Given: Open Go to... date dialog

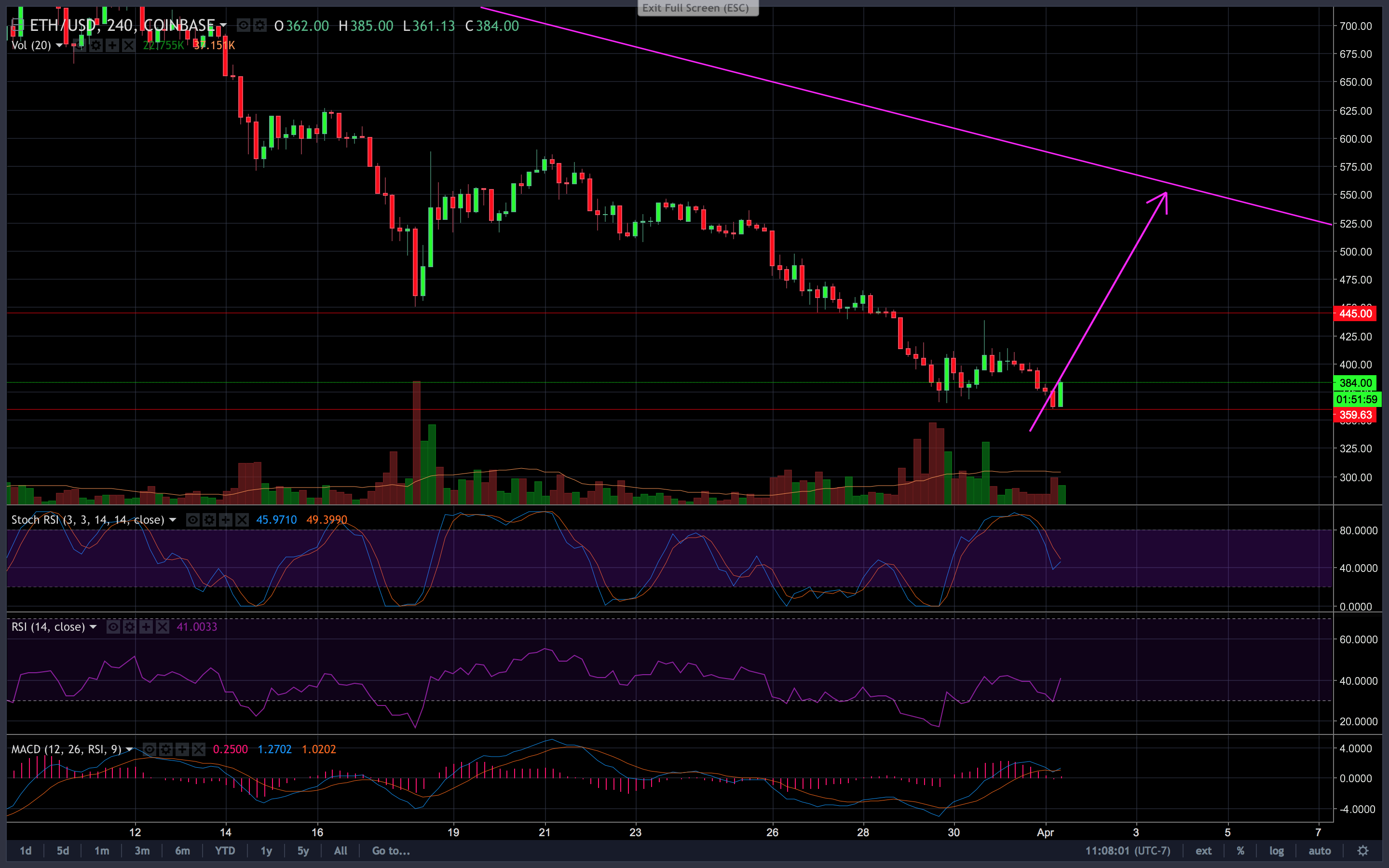Looking at the screenshot, I should point(391,851).
